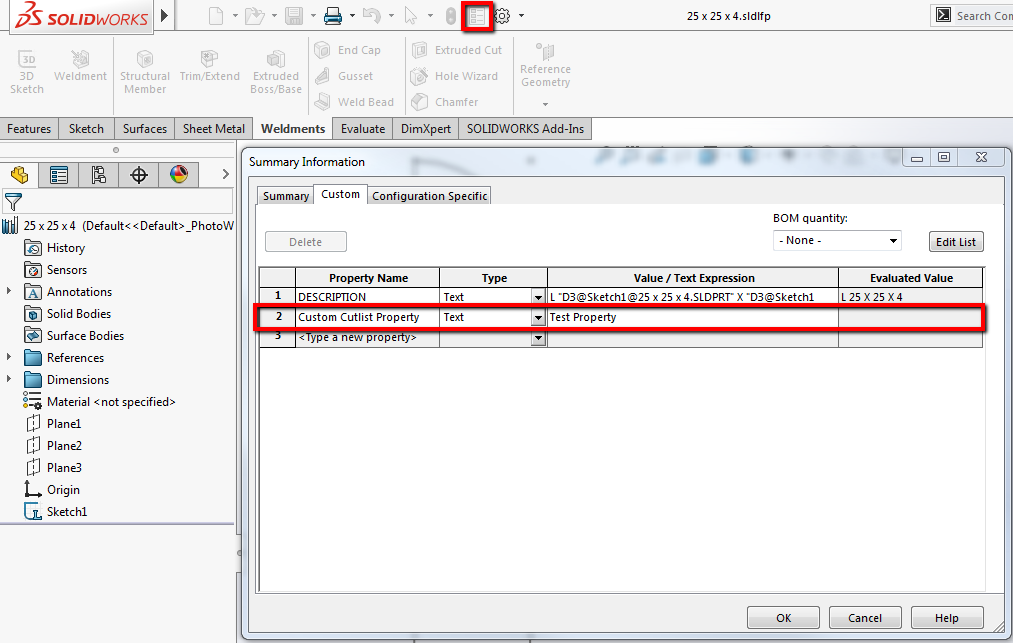Click the Hole Wizard tool
Image resolution: width=1013 pixels, height=643 pixels.
454,76
